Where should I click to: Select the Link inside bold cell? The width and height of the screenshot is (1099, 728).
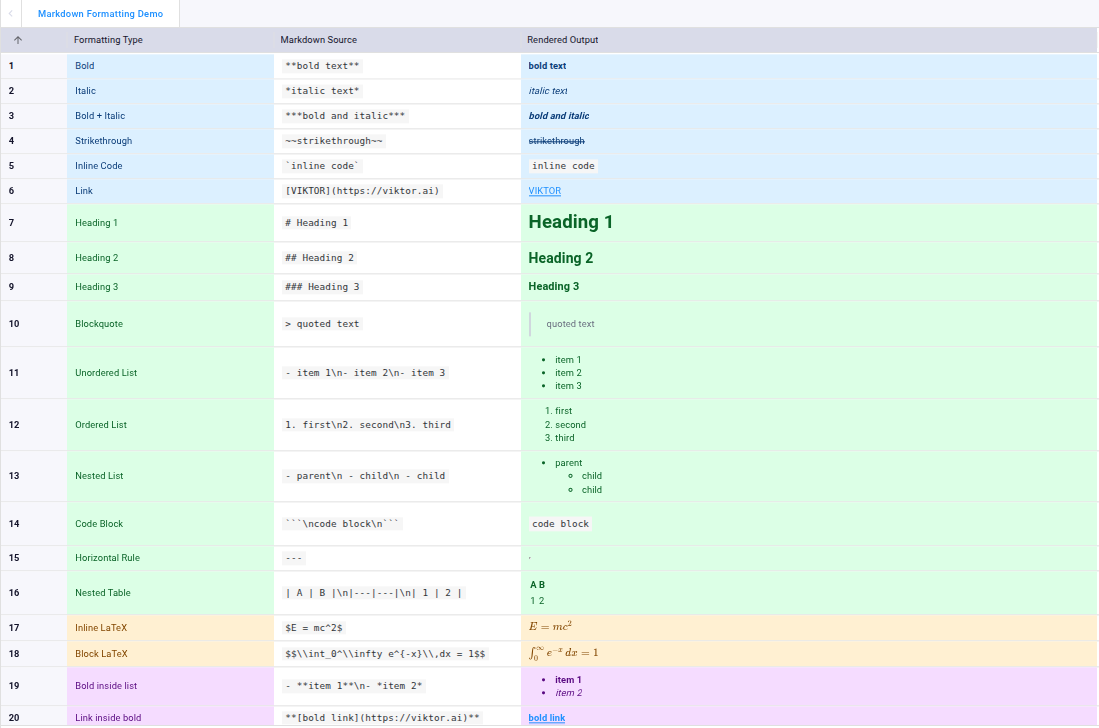coord(170,717)
